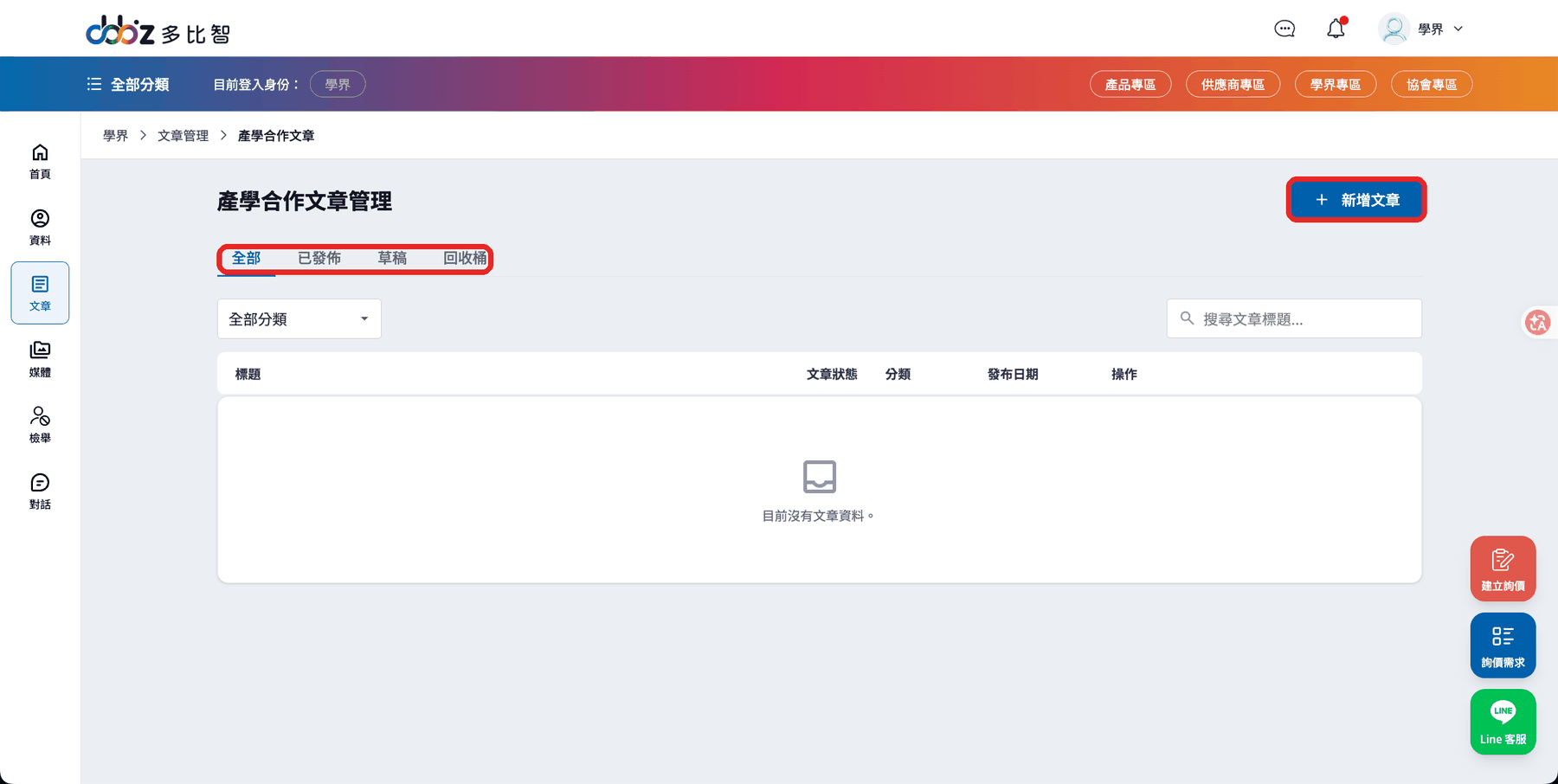
Task: Expand the 全部分類 hamburger menu
Action: coord(128,84)
